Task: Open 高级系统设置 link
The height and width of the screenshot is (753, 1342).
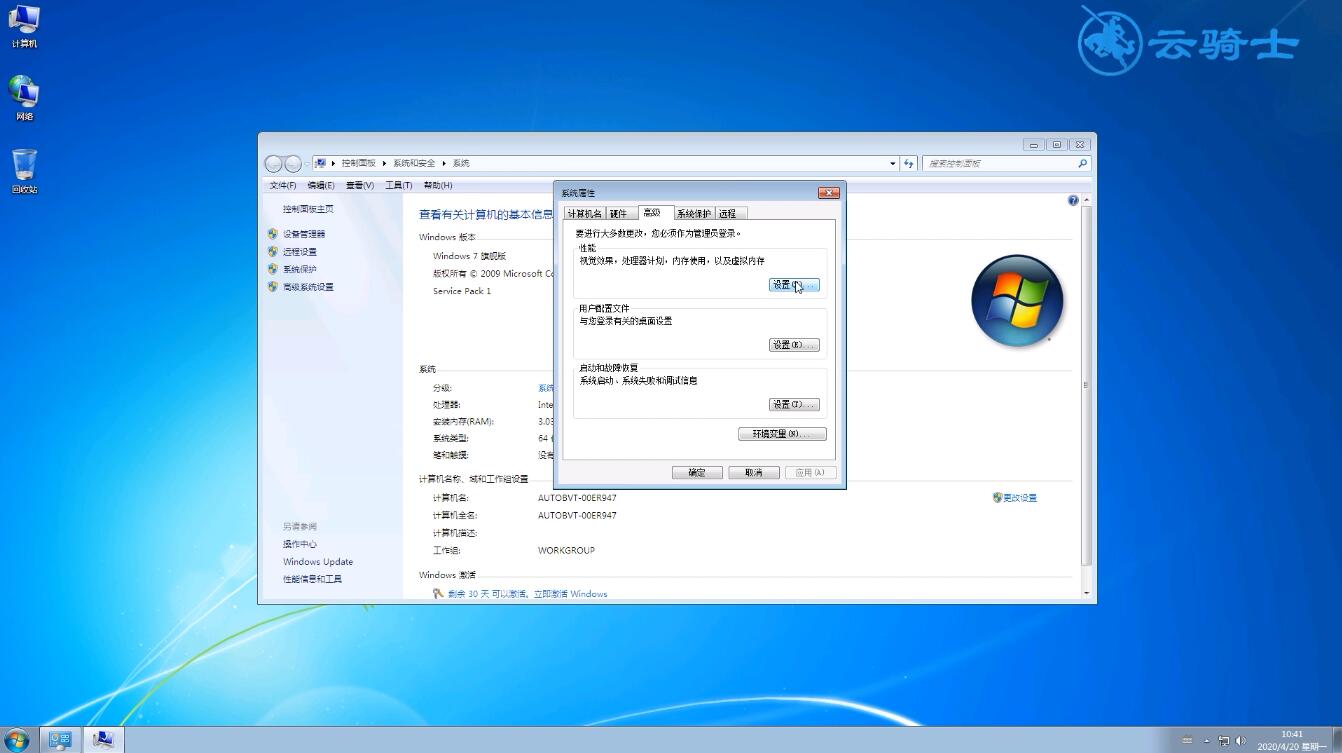Action: pos(308,287)
